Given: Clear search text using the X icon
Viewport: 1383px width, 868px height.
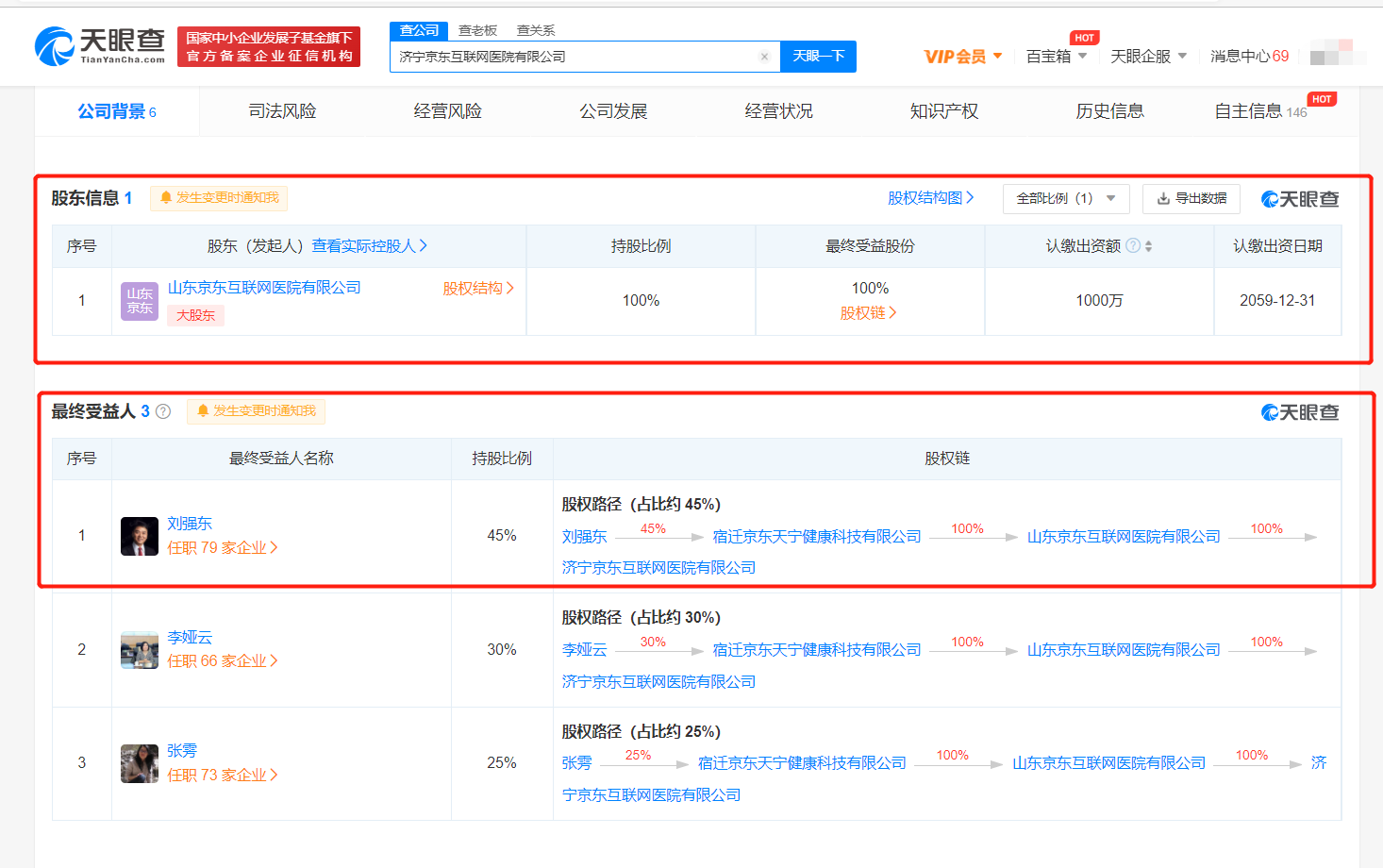Looking at the screenshot, I should click(x=764, y=56).
